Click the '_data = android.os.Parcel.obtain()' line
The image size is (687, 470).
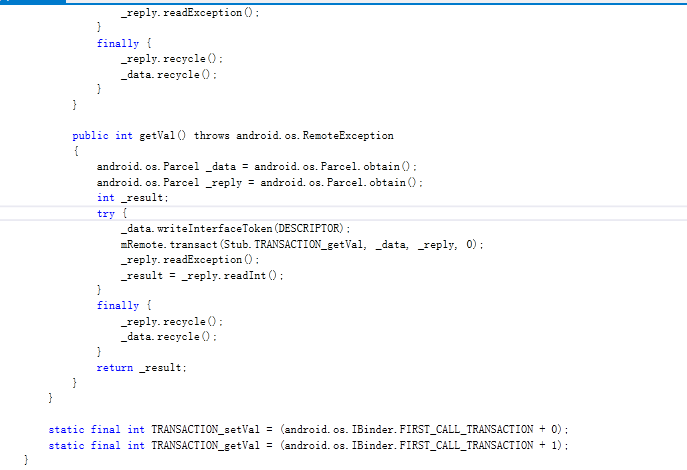[x=257, y=166]
